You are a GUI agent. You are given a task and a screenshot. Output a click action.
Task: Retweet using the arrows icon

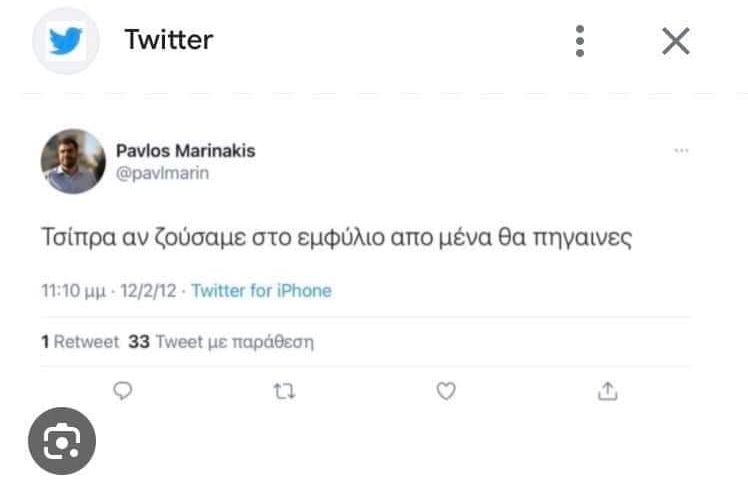click(284, 392)
